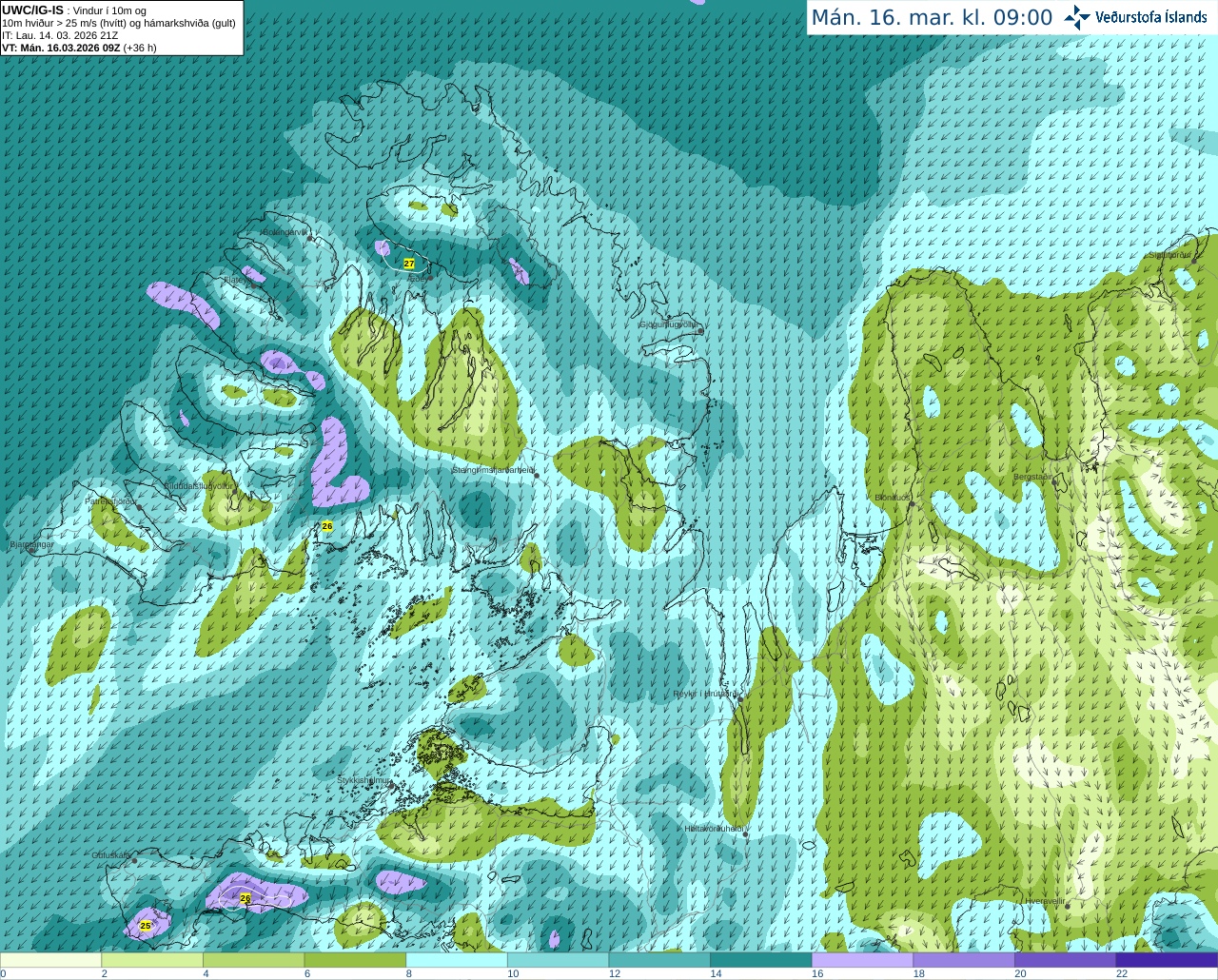Click the Stykkishólmur station label
Viewport: 1218px width, 980px height.
pos(364,780)
